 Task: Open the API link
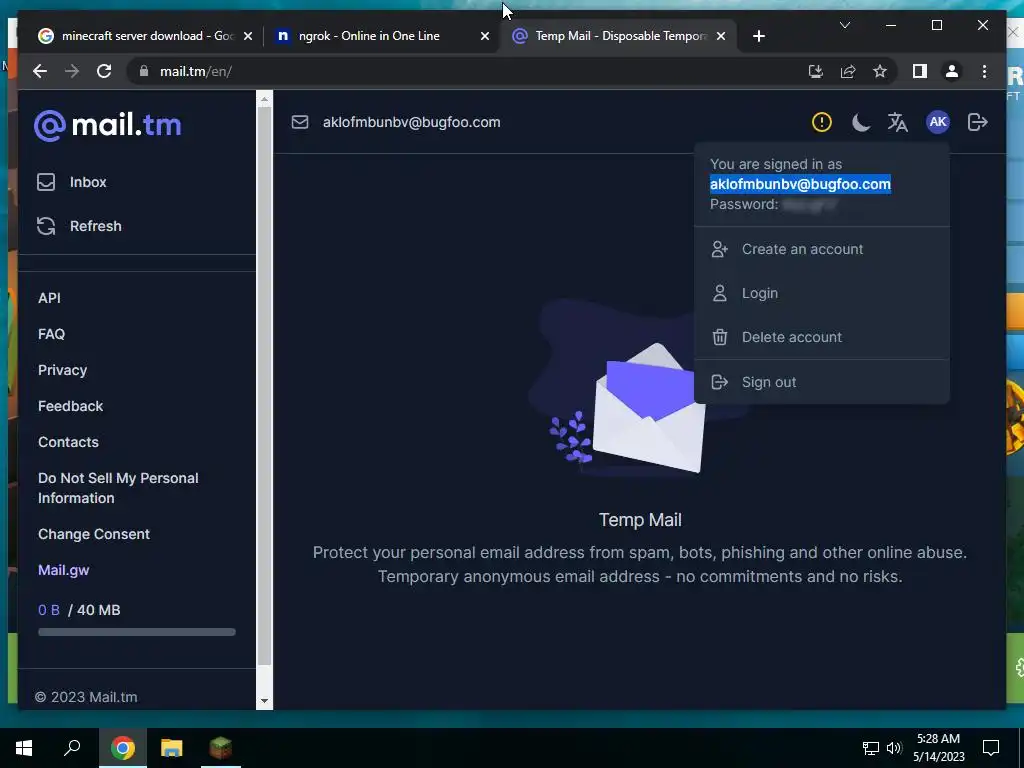(x=49, y=298)
